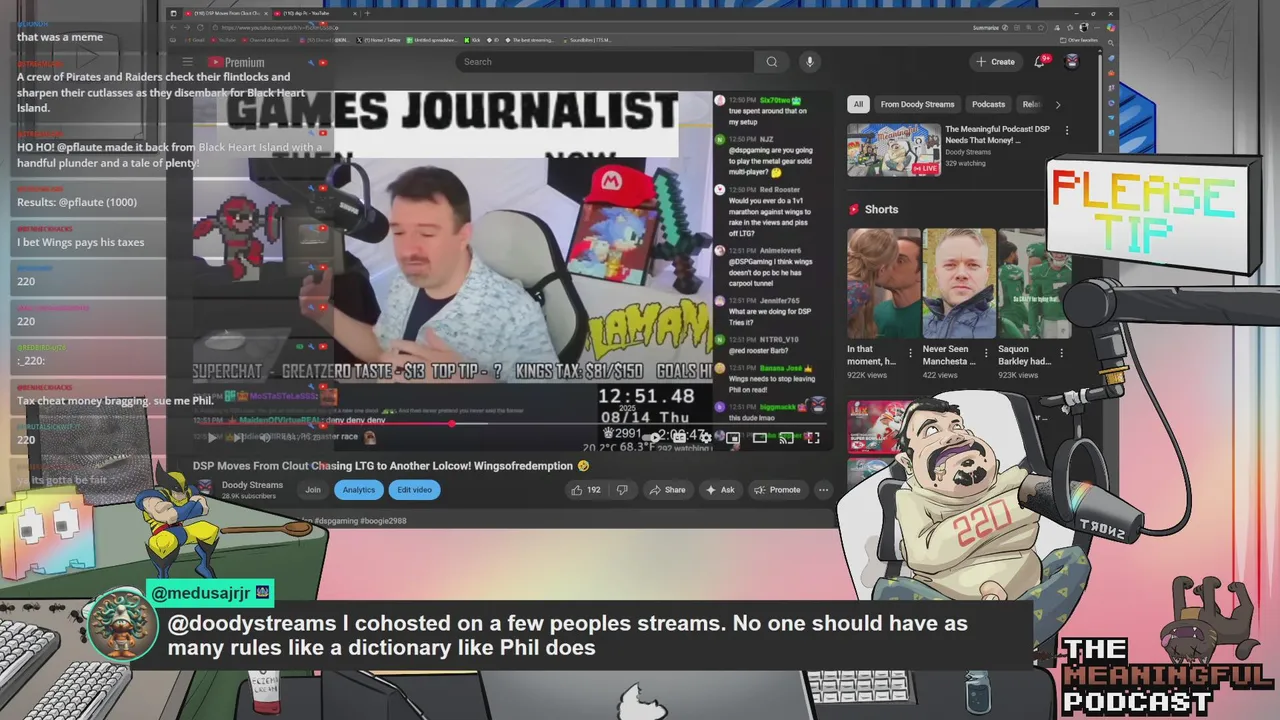The height and width of the screenshot is (720, 1280).
Task: Open Untitled spreadsheet bookmark
Action: (x=432, y=40)
